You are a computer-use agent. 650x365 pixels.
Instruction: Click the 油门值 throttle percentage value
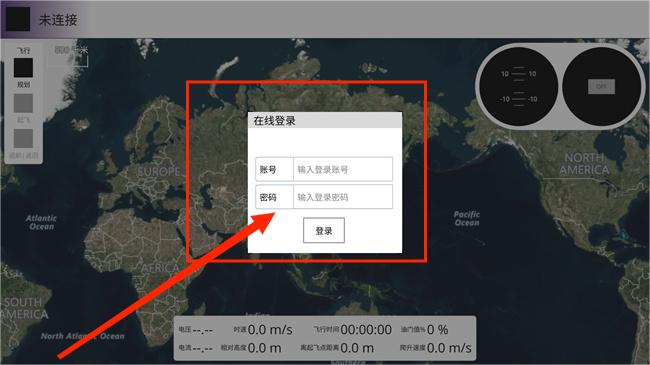coord(437,330)
